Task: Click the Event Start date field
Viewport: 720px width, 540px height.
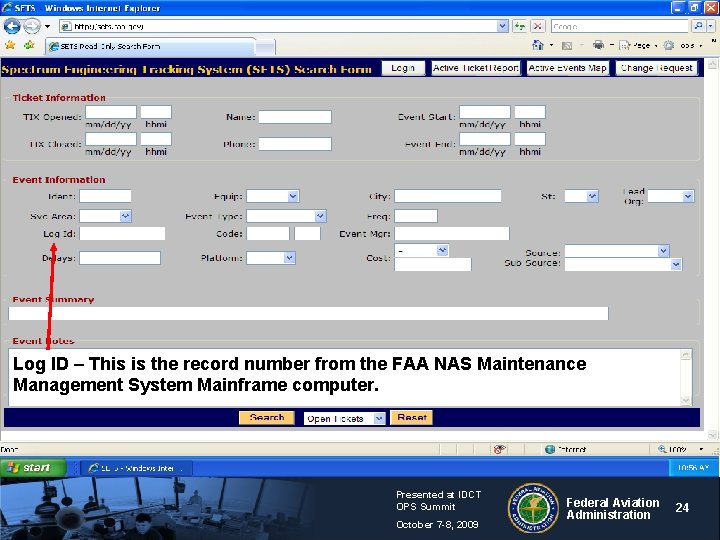Action: (x=484, y=112)
